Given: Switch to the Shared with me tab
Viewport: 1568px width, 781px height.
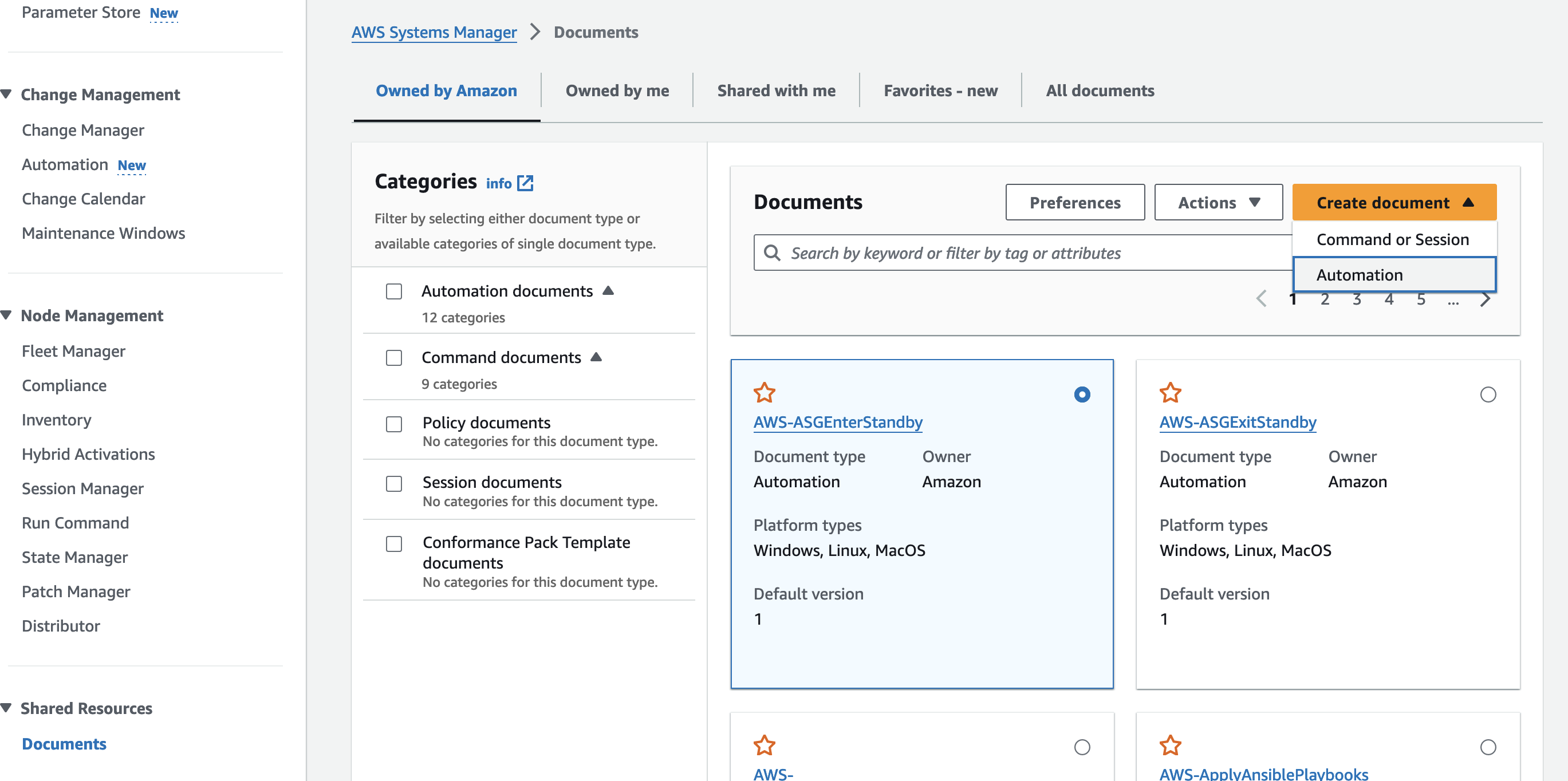Looking at the screenshot, I should 776,90.
